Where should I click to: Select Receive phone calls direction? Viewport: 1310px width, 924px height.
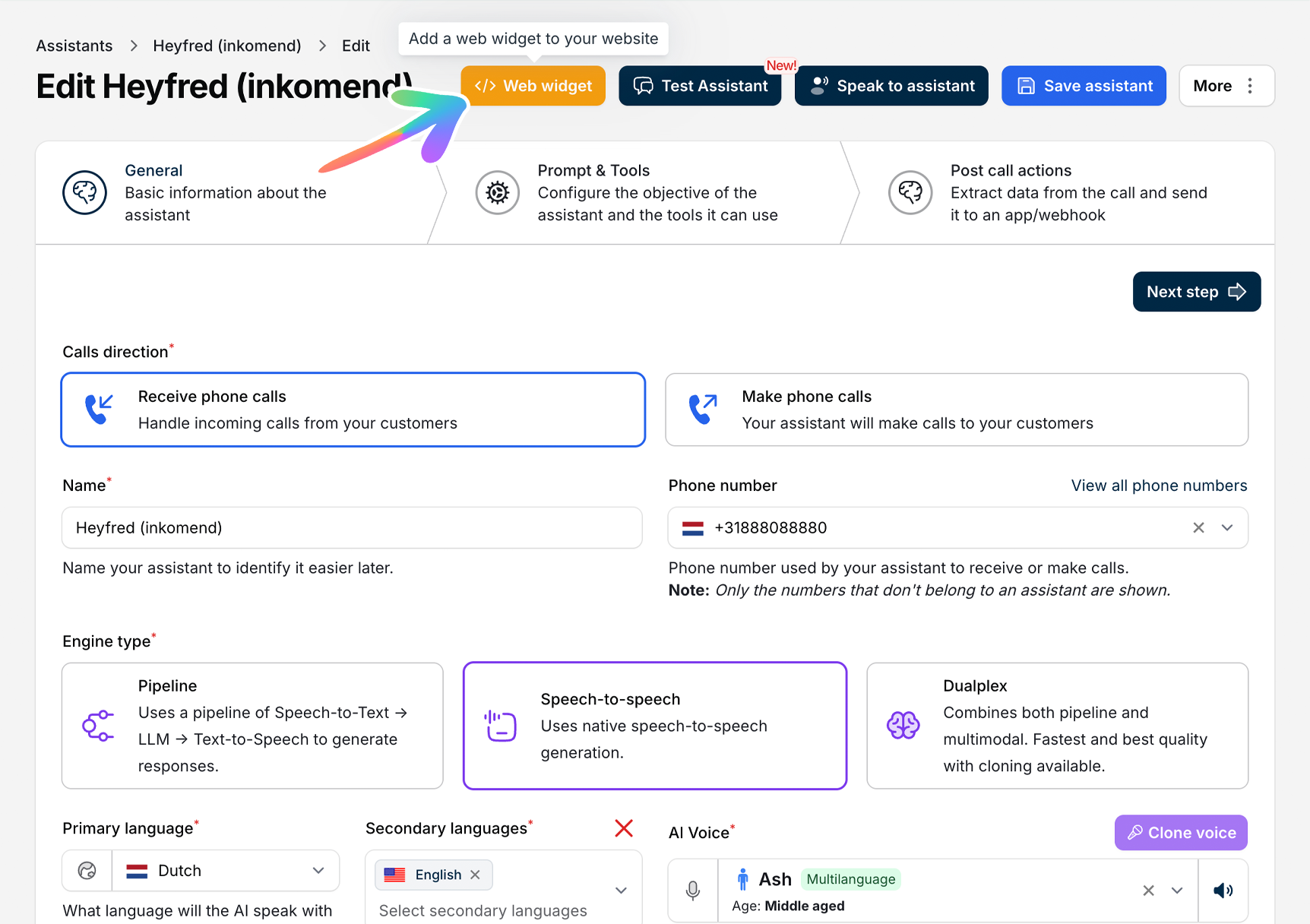coord(353,410)
